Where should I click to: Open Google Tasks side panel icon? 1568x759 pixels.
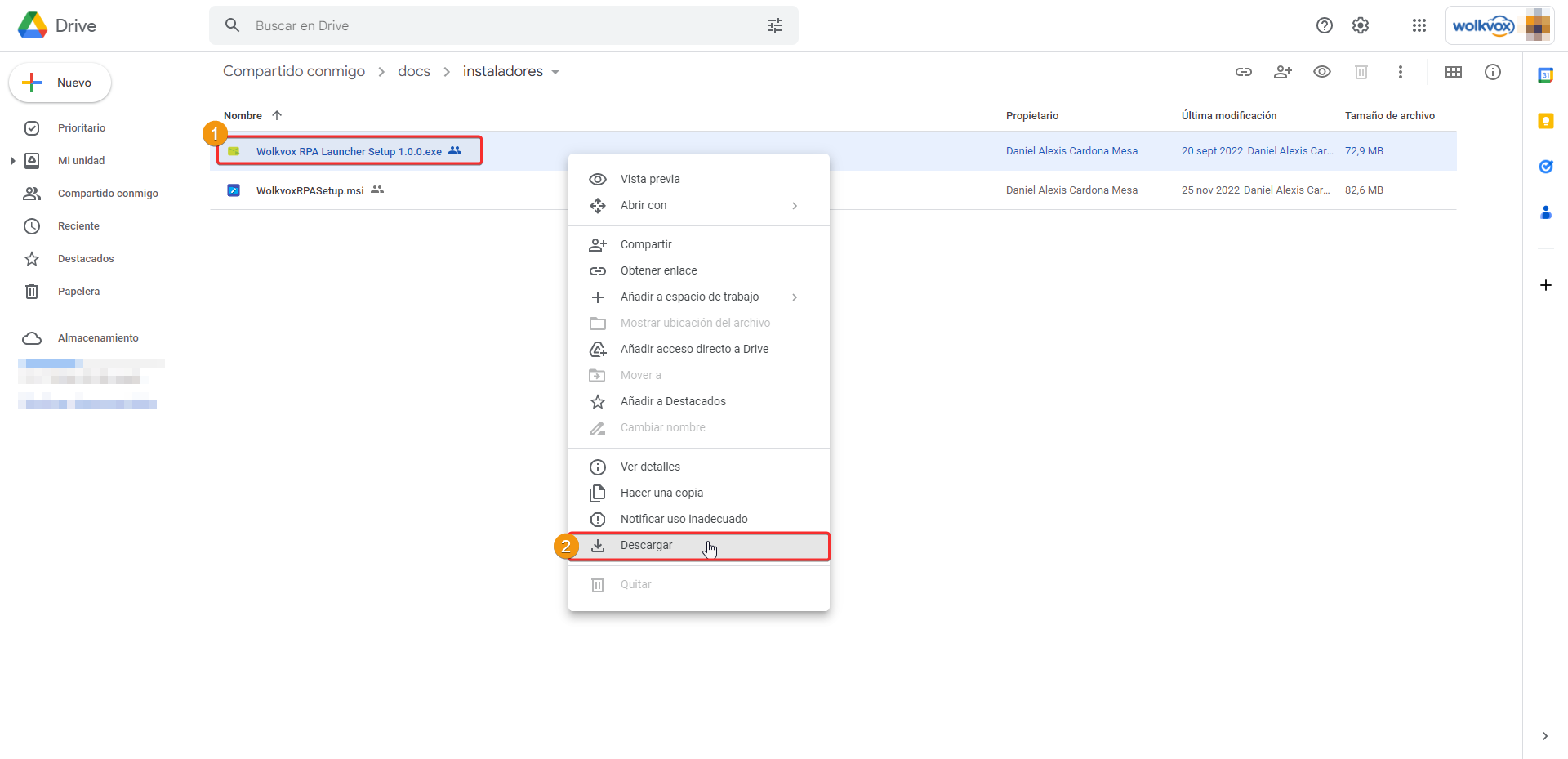click(x=1546, y=167)
